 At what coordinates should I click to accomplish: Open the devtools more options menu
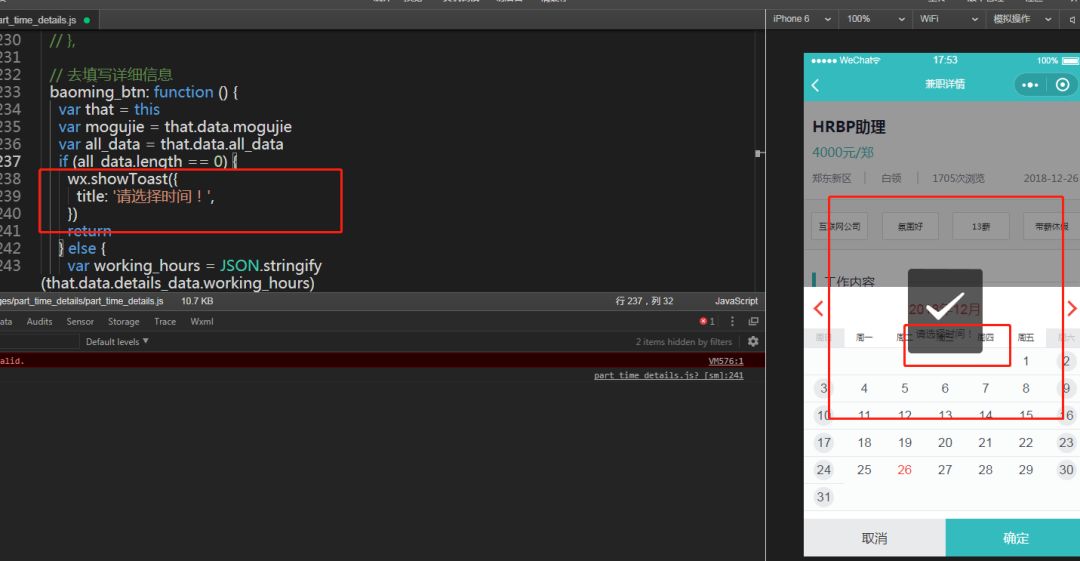(x=732, y=322)
